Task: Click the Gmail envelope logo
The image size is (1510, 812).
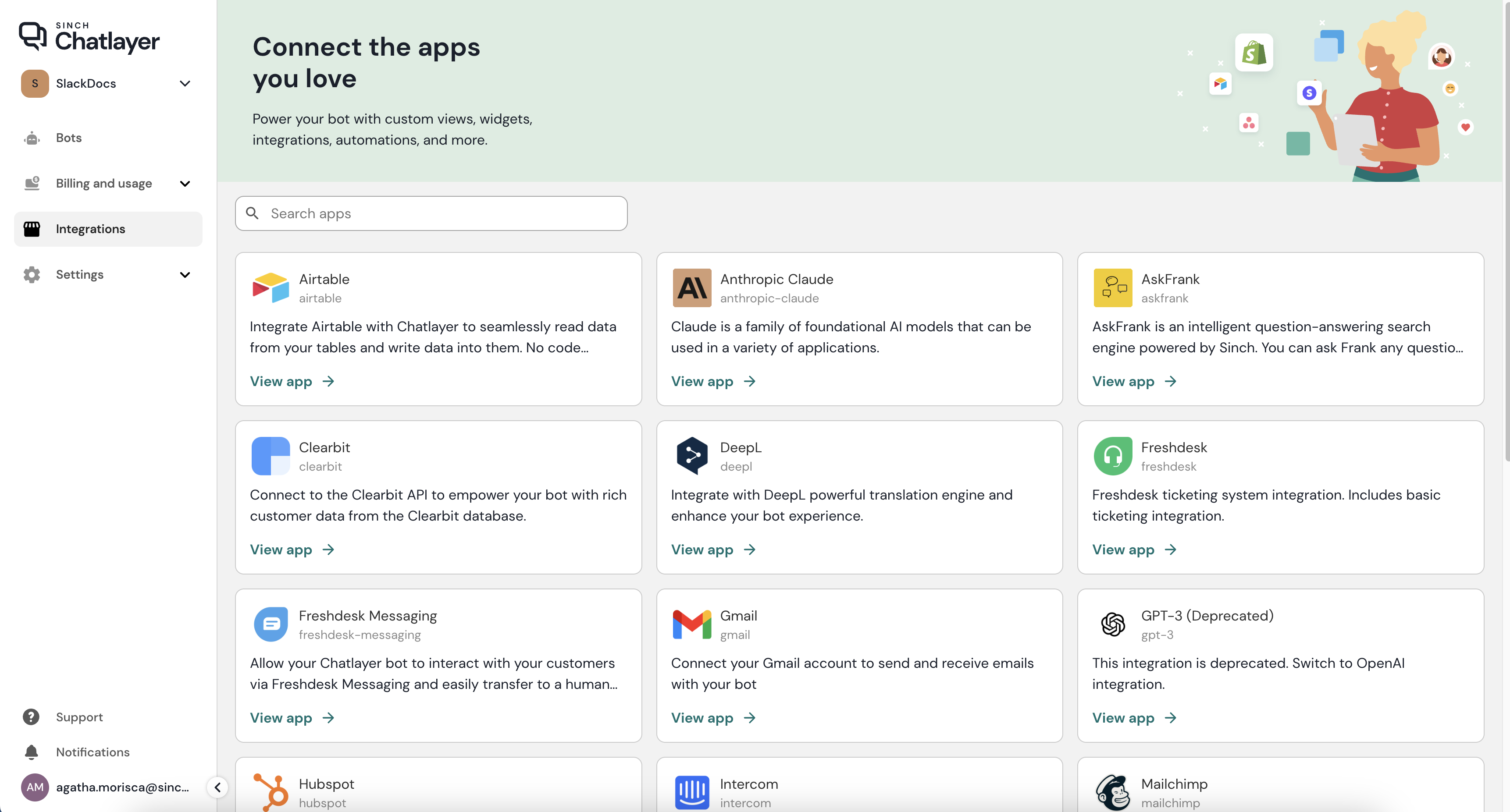Action: [692, 624]
